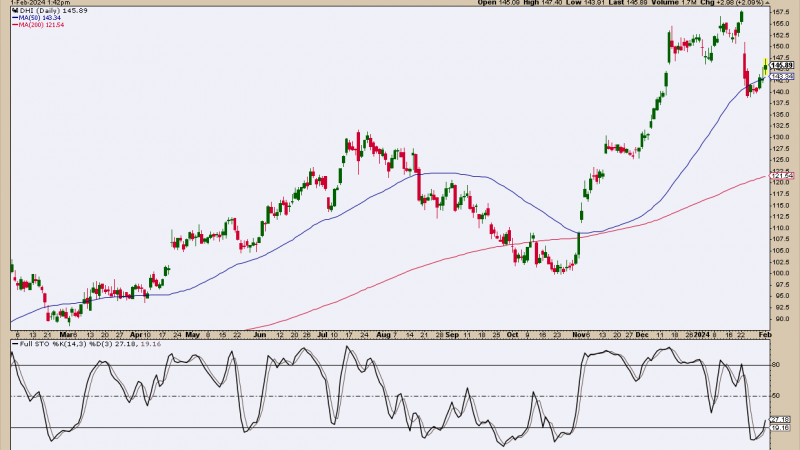800x450 pixels.
Task: Click the 157.5 price axis label
Action: coord(781,11)
